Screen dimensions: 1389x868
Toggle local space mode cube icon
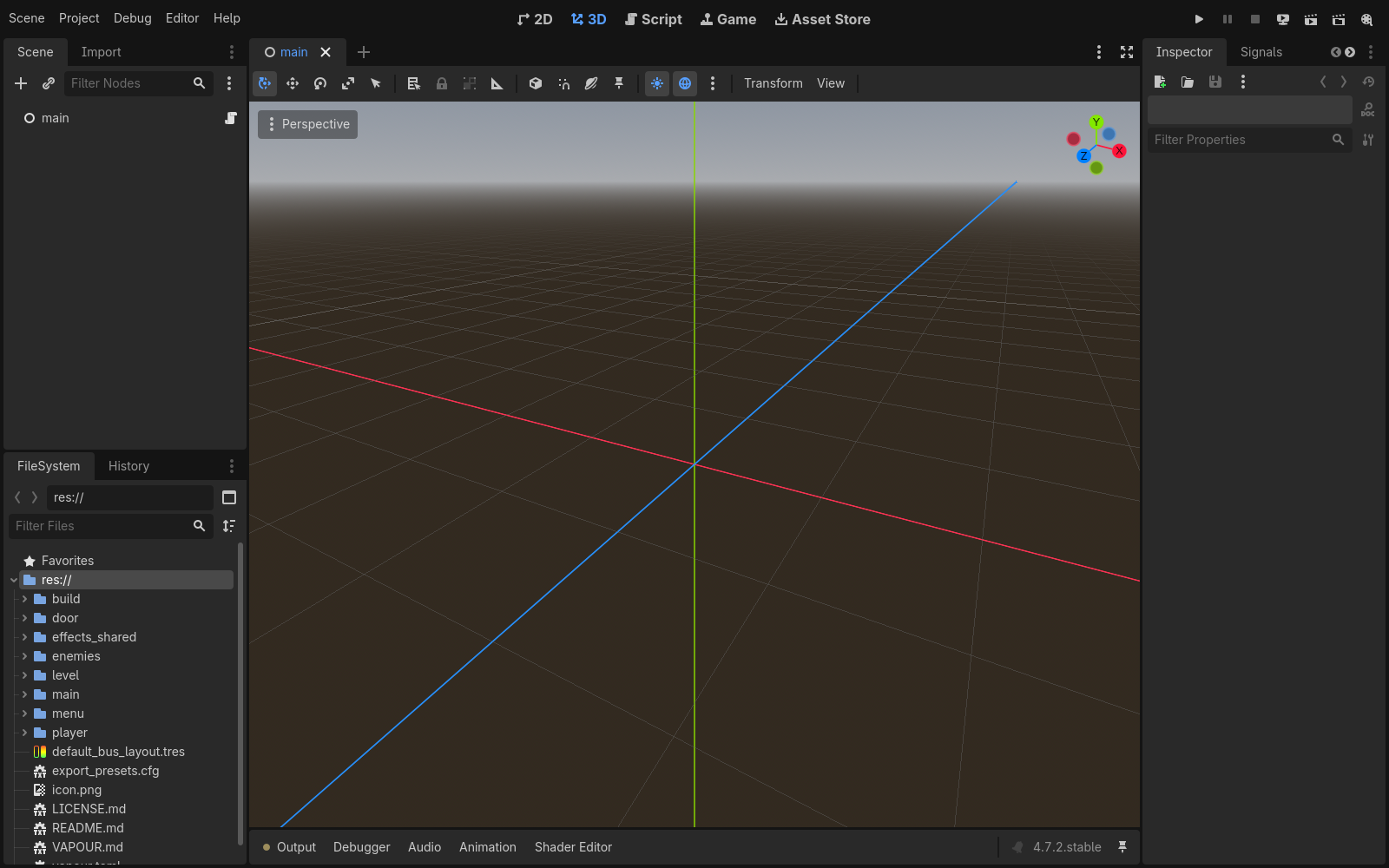point(536,83)
